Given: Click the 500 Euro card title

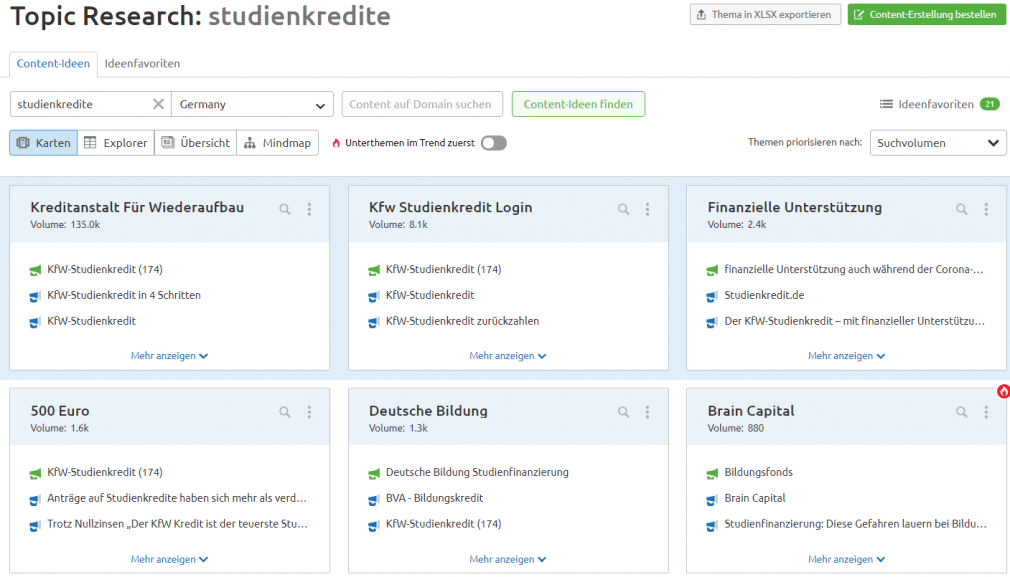Looking at the screenshot, I should coord(60,411).
